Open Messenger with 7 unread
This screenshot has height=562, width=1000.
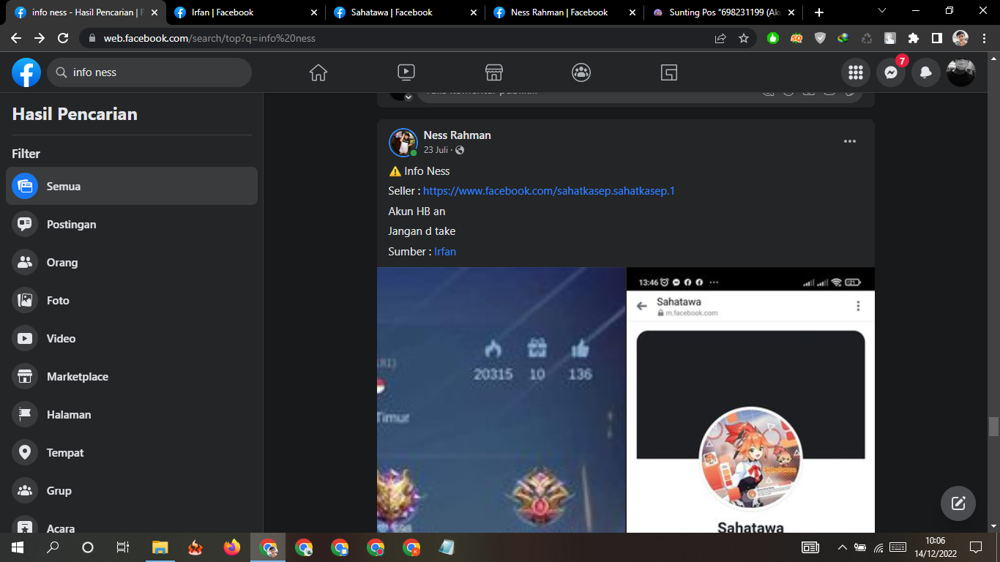click(891, 73)
